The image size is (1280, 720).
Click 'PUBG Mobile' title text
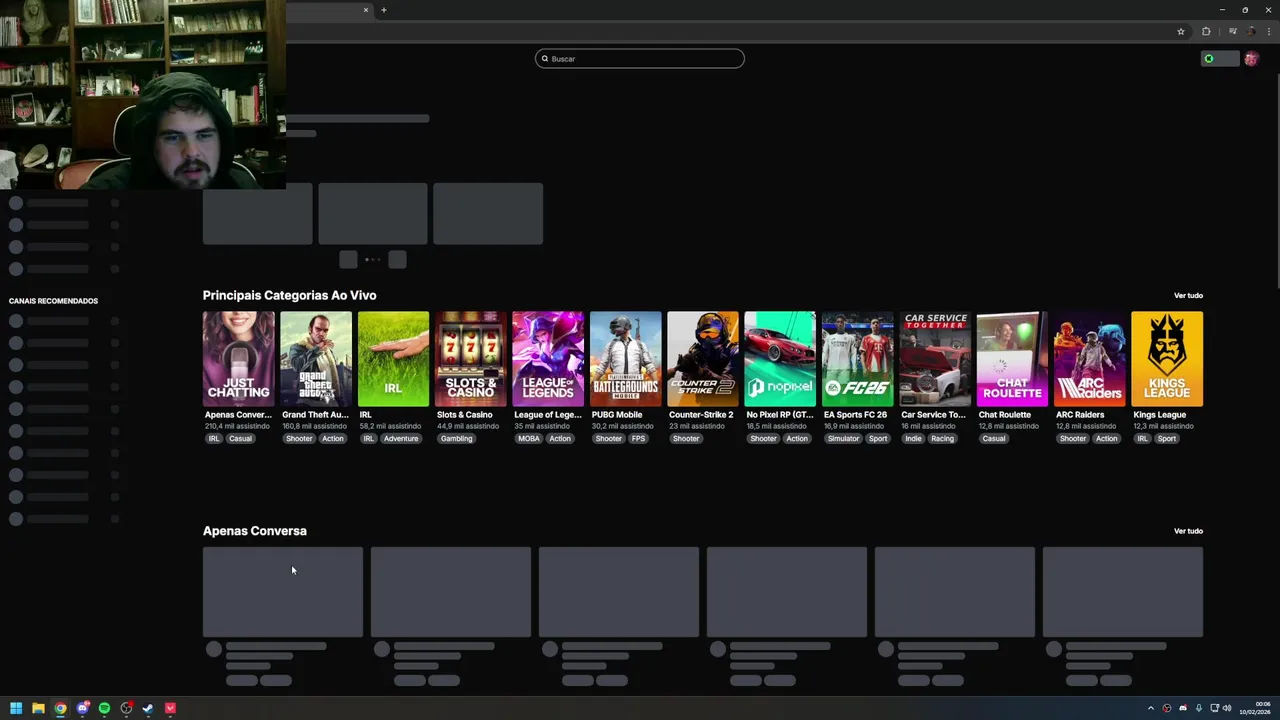[617, 415]
